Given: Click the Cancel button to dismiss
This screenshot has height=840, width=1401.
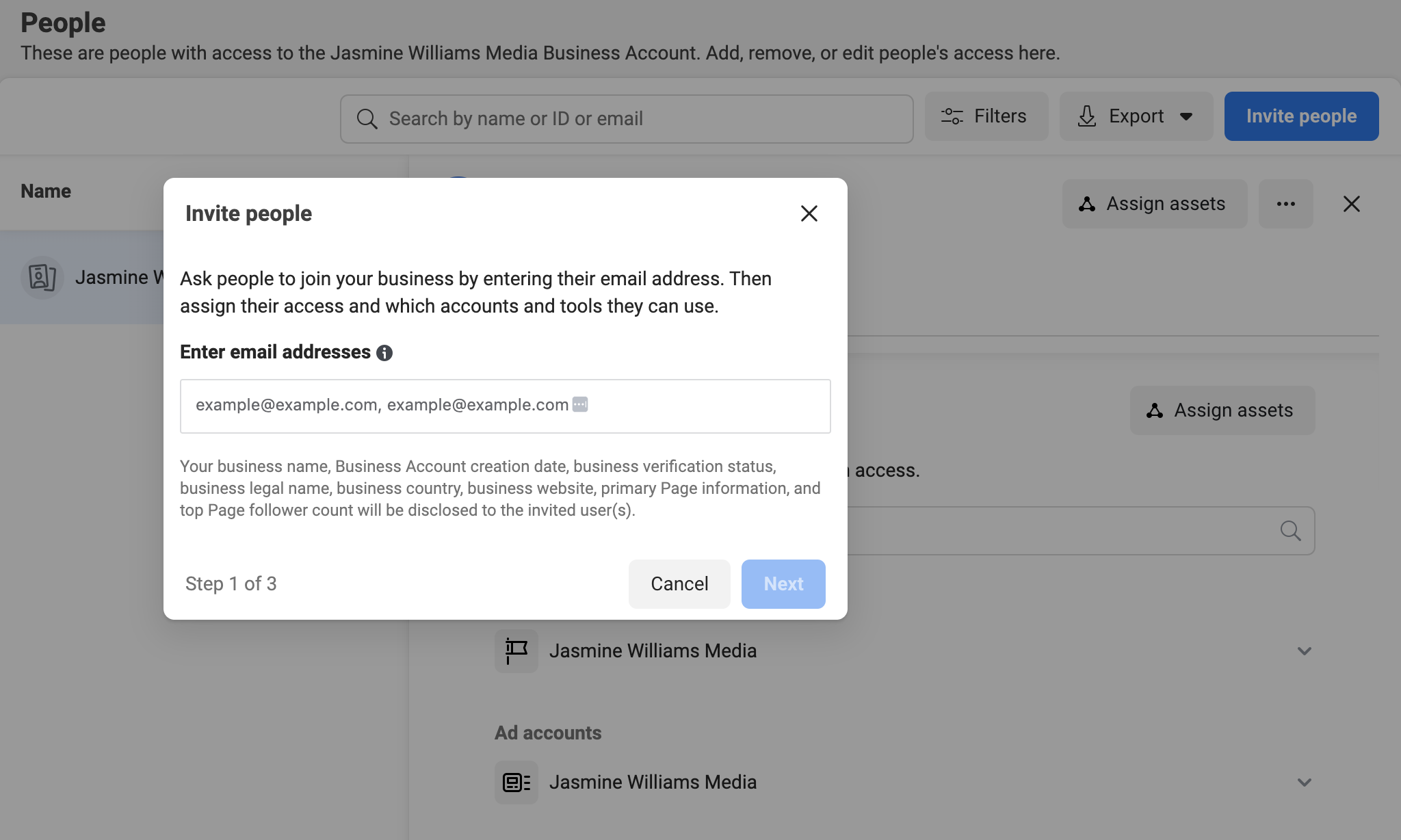Looking at the screenshot, I should 679,583.
